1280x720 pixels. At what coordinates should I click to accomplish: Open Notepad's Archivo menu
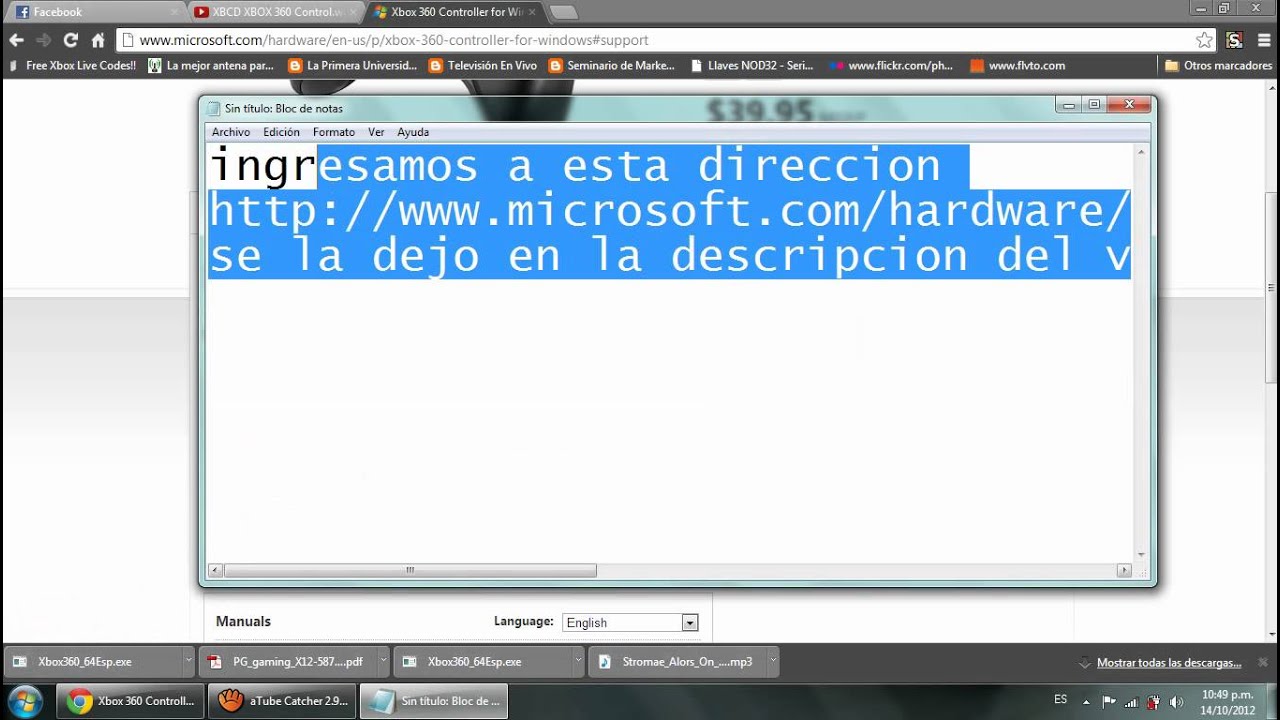(x=231, y=132)
